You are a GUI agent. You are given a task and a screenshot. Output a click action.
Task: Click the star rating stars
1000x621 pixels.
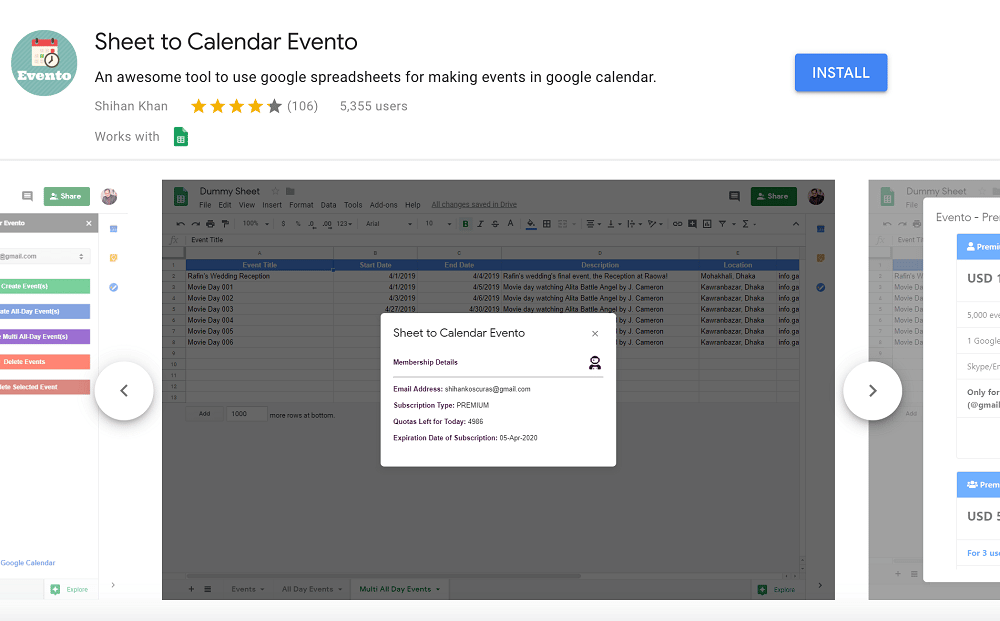pyautogui.click(x=236, y=106)
